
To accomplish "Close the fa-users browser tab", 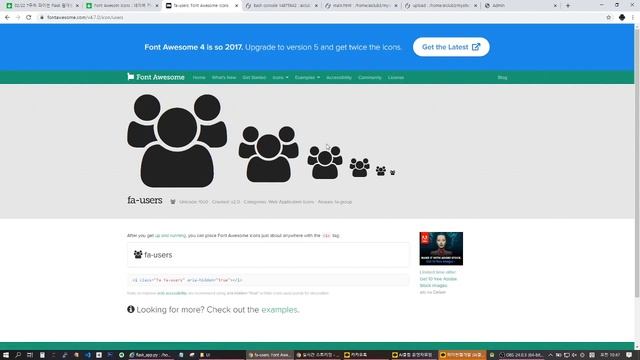I will click(x=236, y=6).
